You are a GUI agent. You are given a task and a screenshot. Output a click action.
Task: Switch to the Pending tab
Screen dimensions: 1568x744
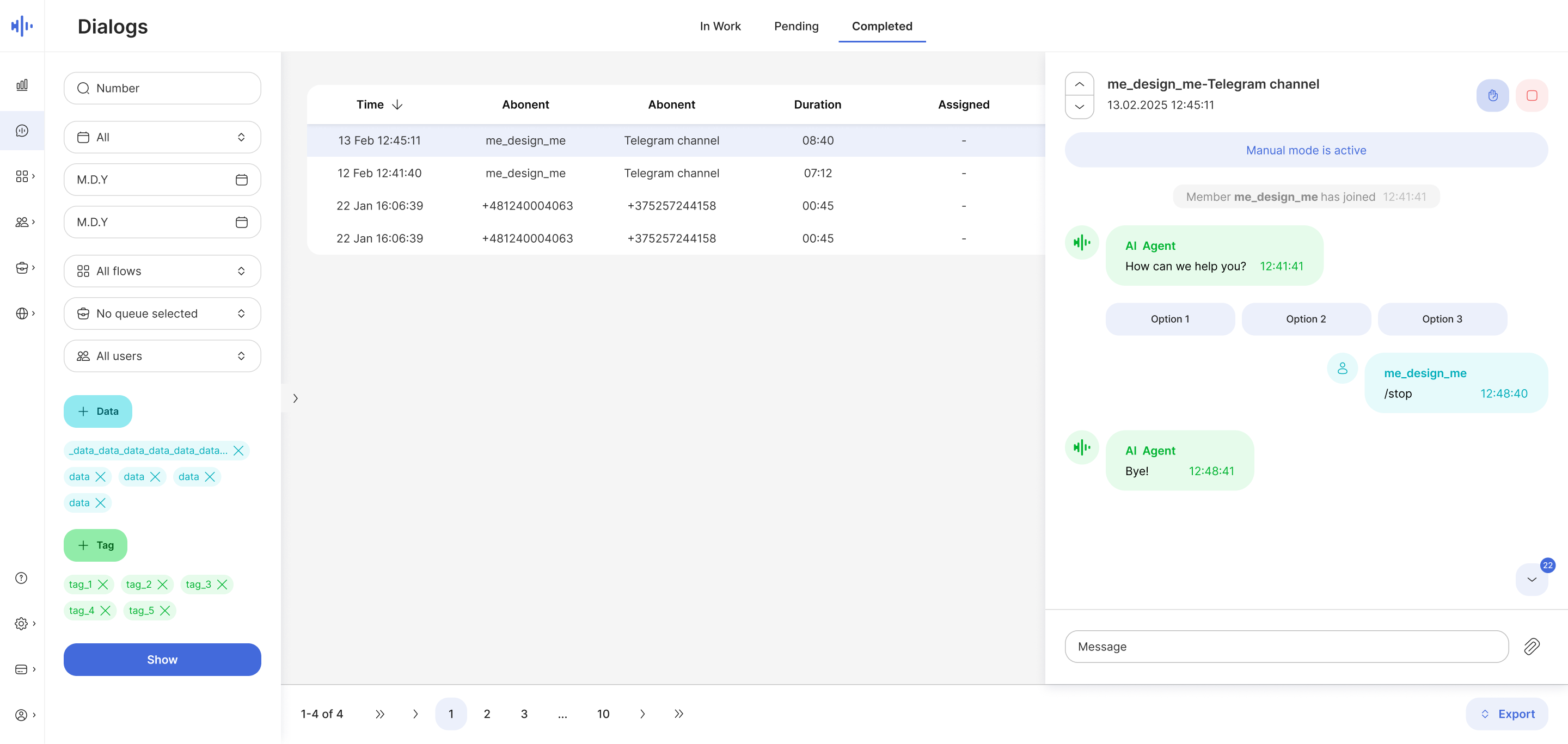795,26
